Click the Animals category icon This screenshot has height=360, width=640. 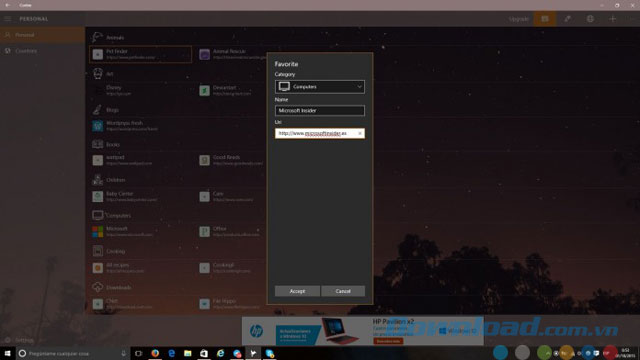[x=97, y=37]
